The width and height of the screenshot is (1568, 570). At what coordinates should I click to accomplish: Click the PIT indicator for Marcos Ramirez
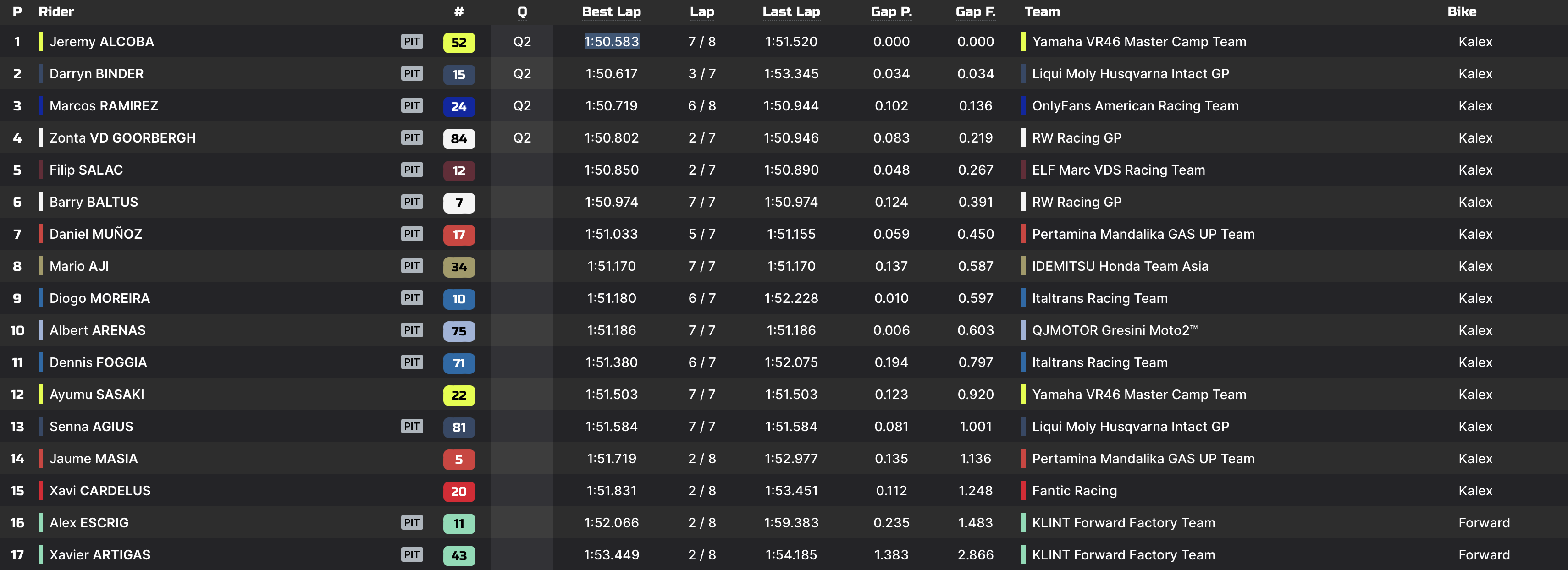pos(412,105)
